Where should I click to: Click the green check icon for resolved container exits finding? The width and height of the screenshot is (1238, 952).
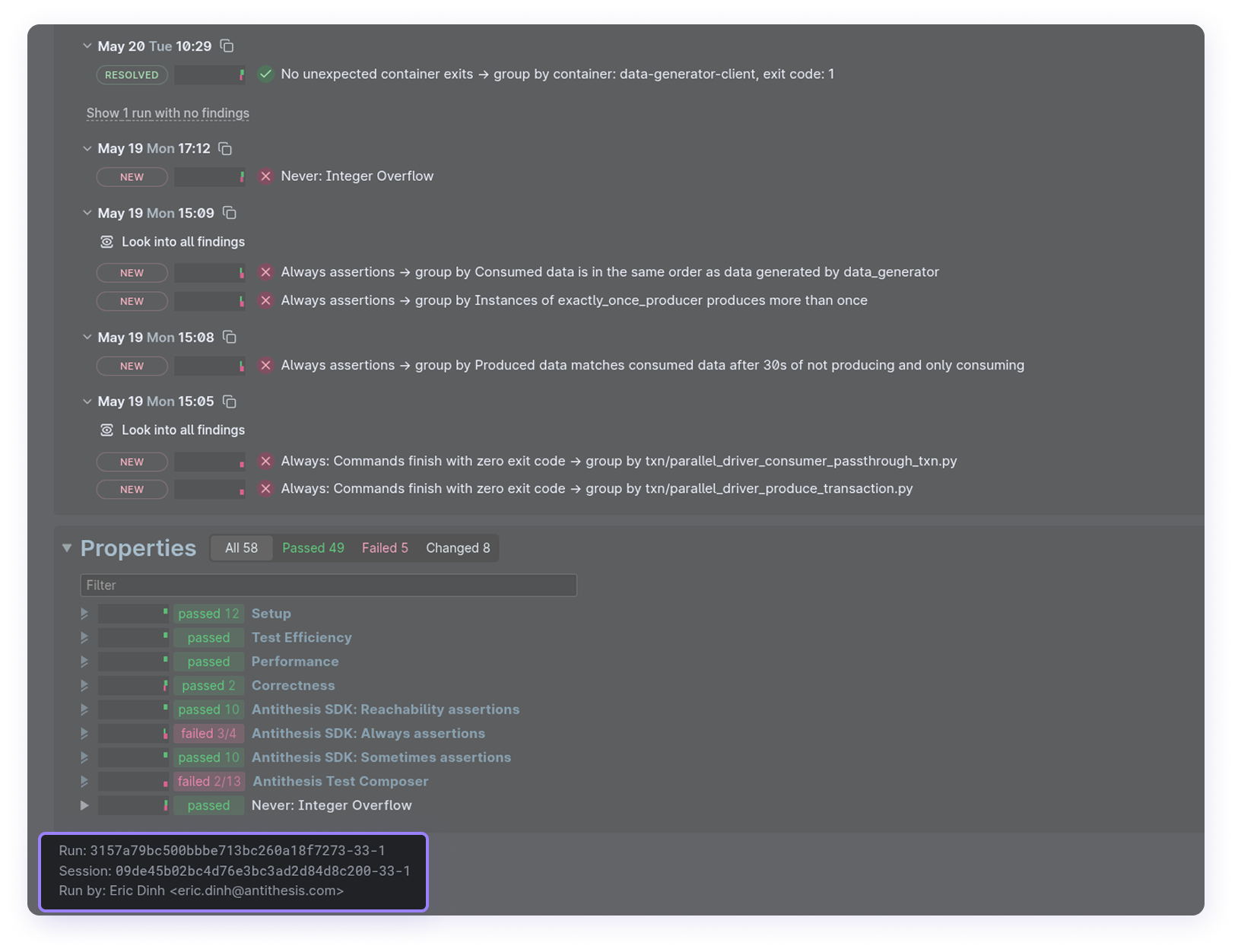[x=265, y=75]
